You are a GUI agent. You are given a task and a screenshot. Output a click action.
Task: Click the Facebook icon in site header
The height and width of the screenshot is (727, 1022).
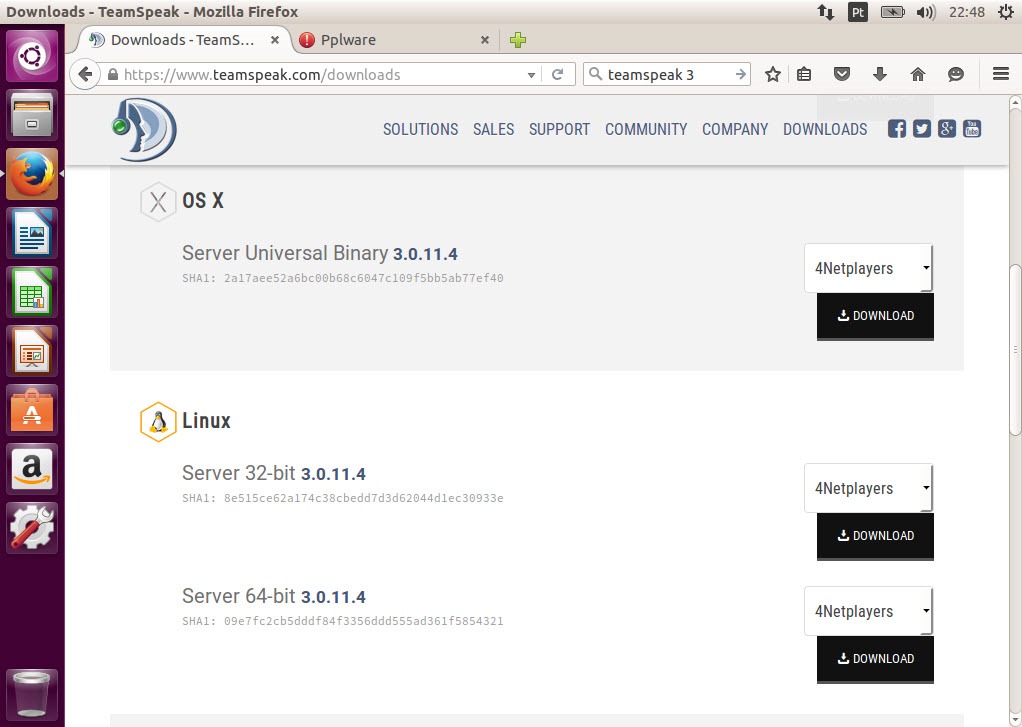click(x=897, y=129)
